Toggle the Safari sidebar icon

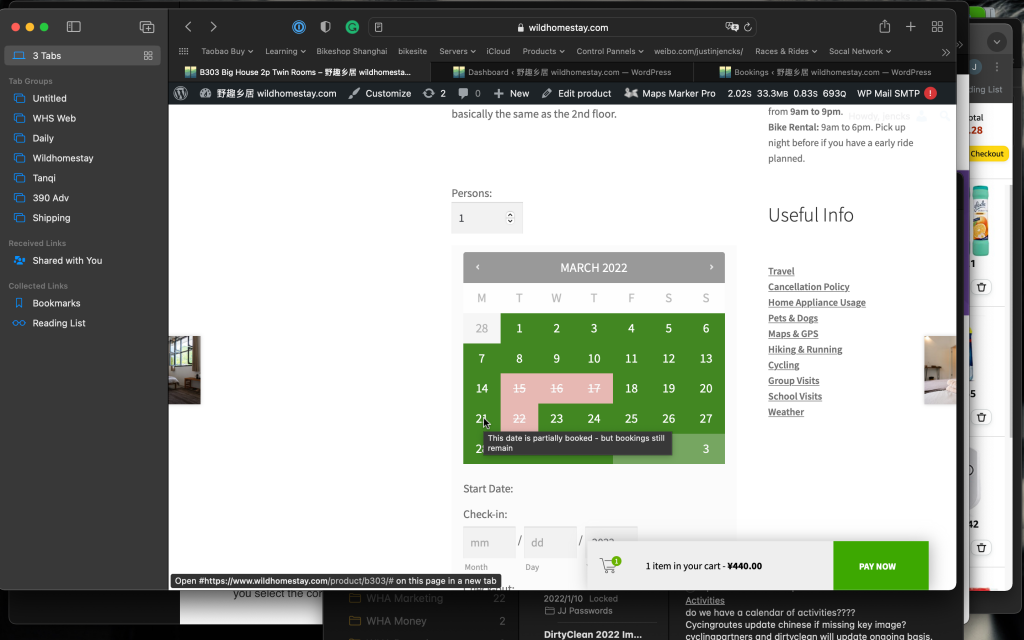pyautogui.click(x=74, y=27)
